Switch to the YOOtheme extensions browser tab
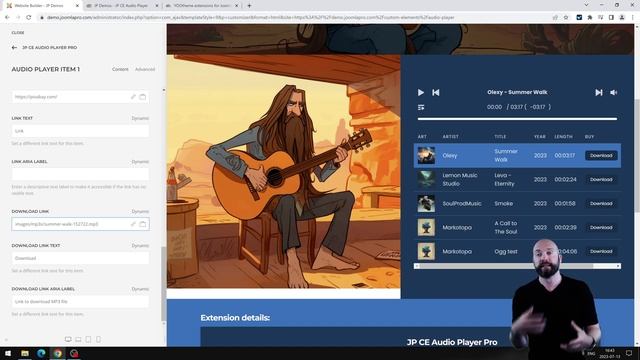 pos(202,6)
